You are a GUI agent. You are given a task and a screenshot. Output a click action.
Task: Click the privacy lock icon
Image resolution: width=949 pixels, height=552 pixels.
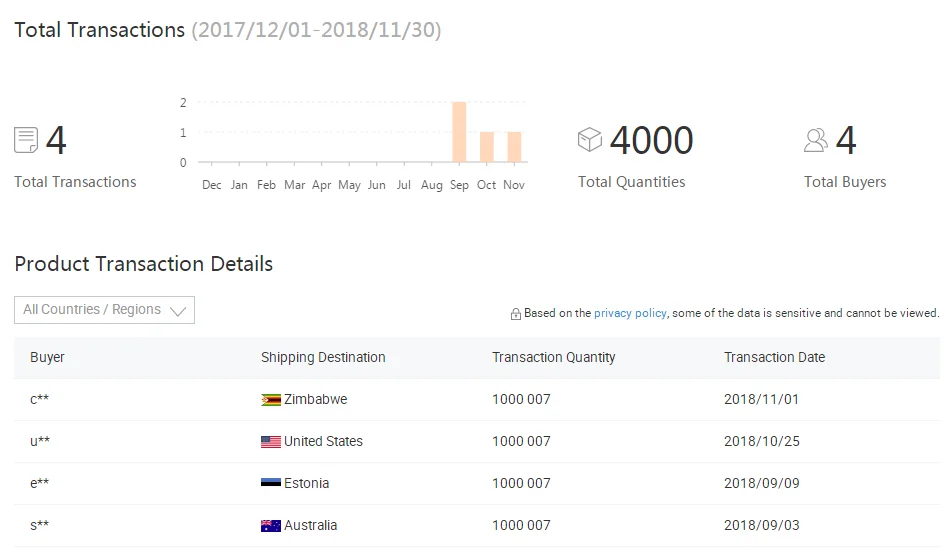[516, 314]
